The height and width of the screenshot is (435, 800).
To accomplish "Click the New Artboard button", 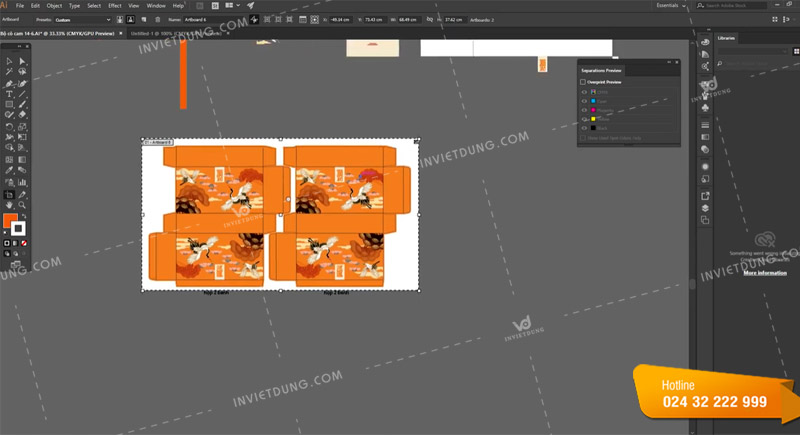I will 144,20.
